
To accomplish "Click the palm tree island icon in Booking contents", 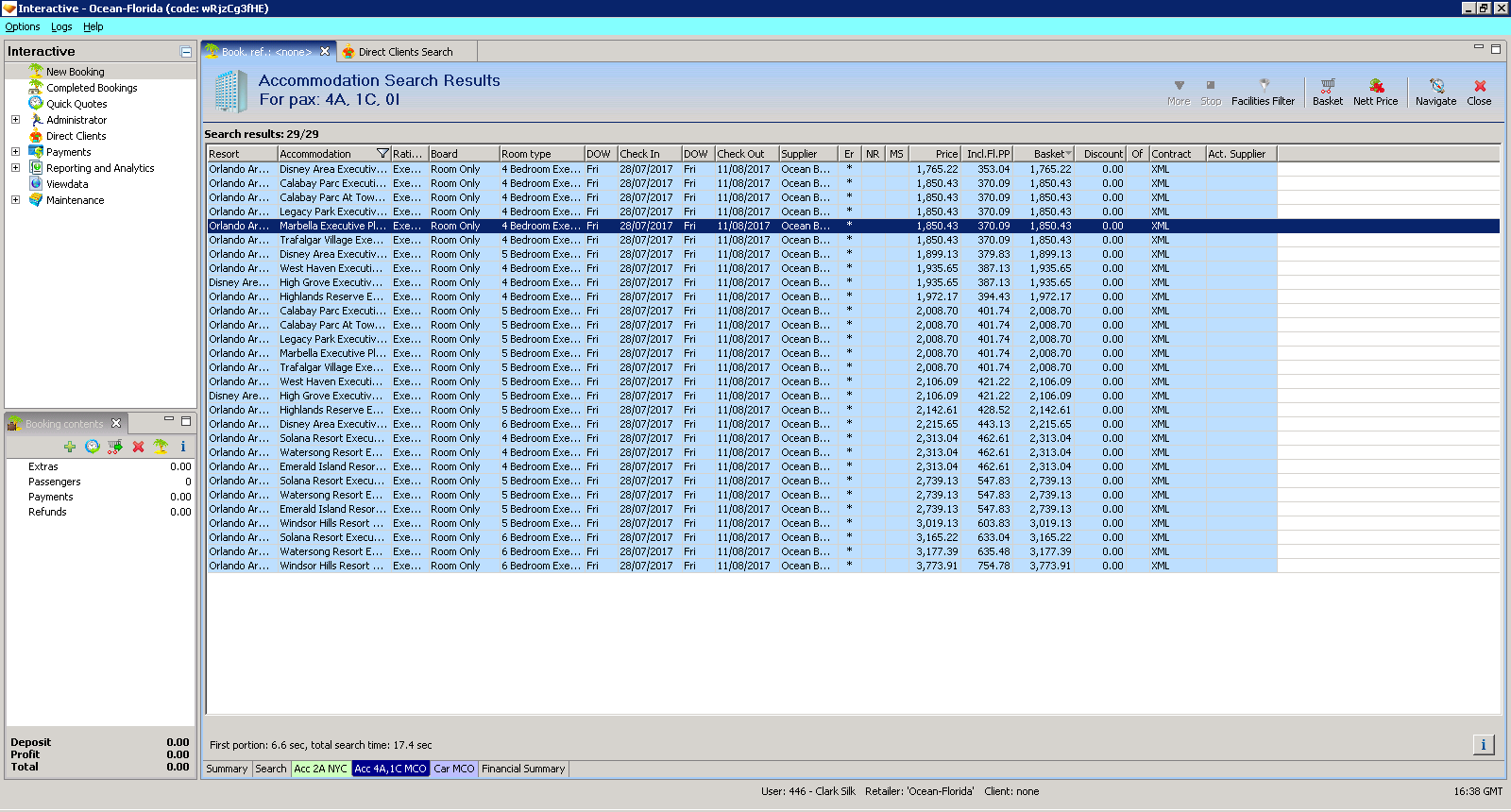I will pos(161,447).
